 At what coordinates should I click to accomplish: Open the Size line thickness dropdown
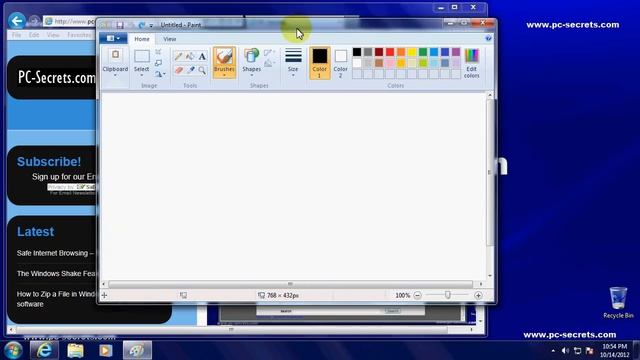(x=293, y=63)
